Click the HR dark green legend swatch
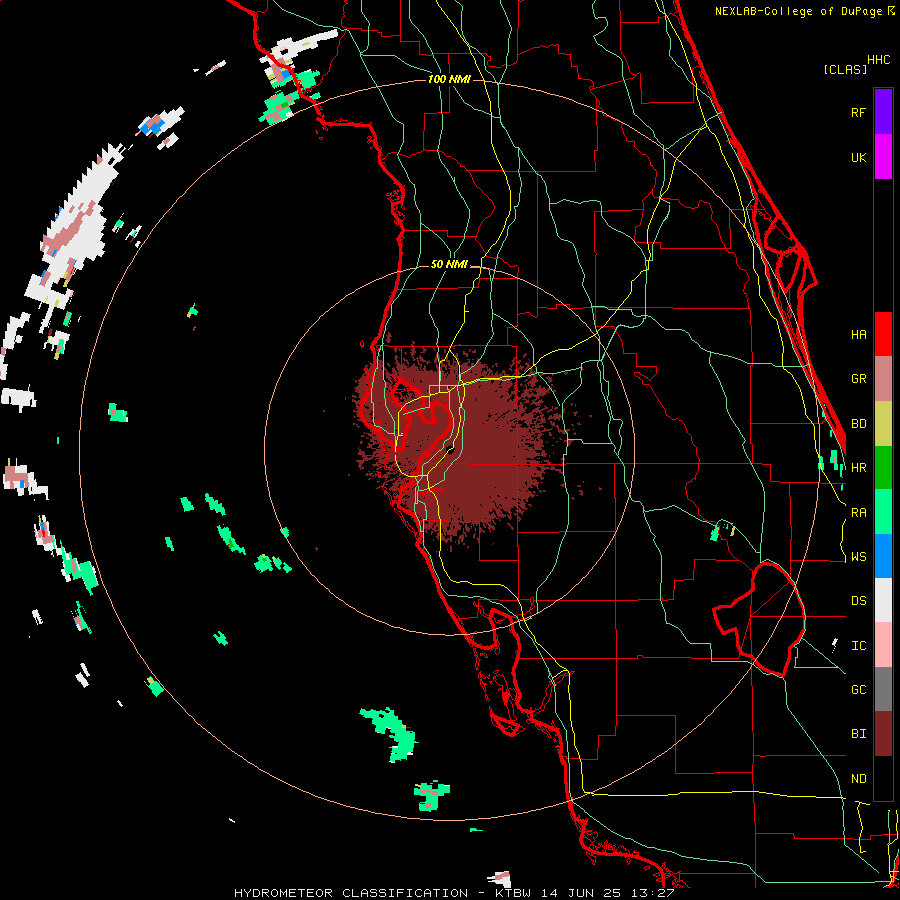 pos(883,467)
